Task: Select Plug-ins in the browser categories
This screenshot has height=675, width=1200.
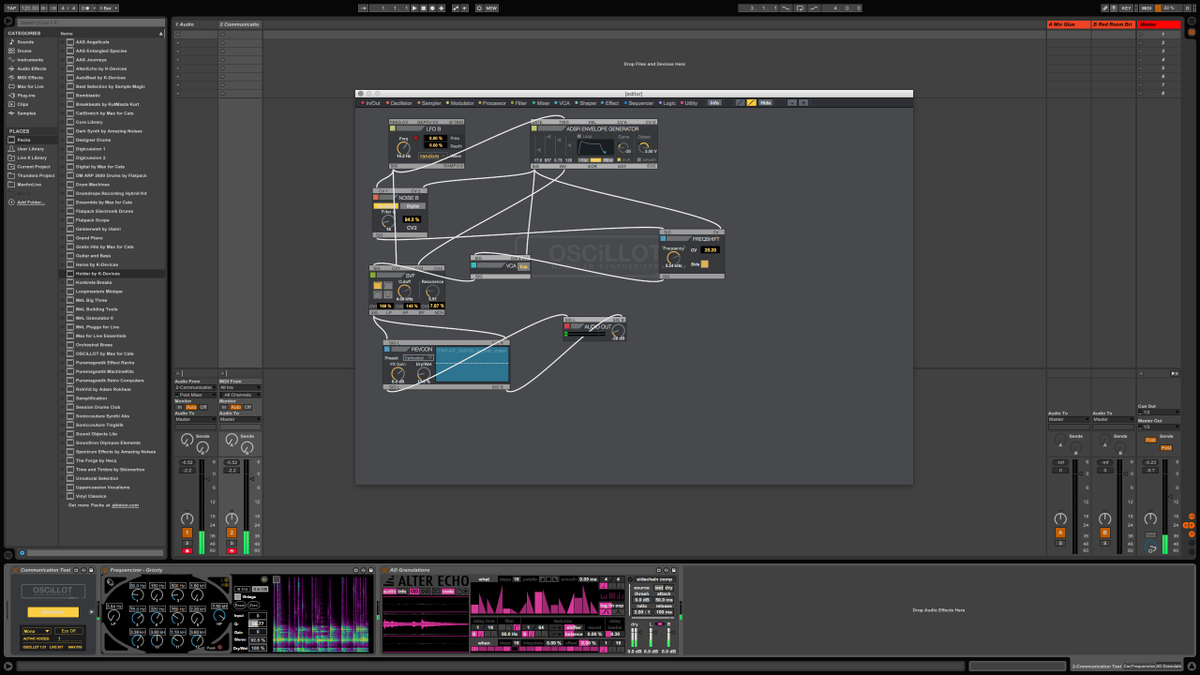Action: coord(26,95)
